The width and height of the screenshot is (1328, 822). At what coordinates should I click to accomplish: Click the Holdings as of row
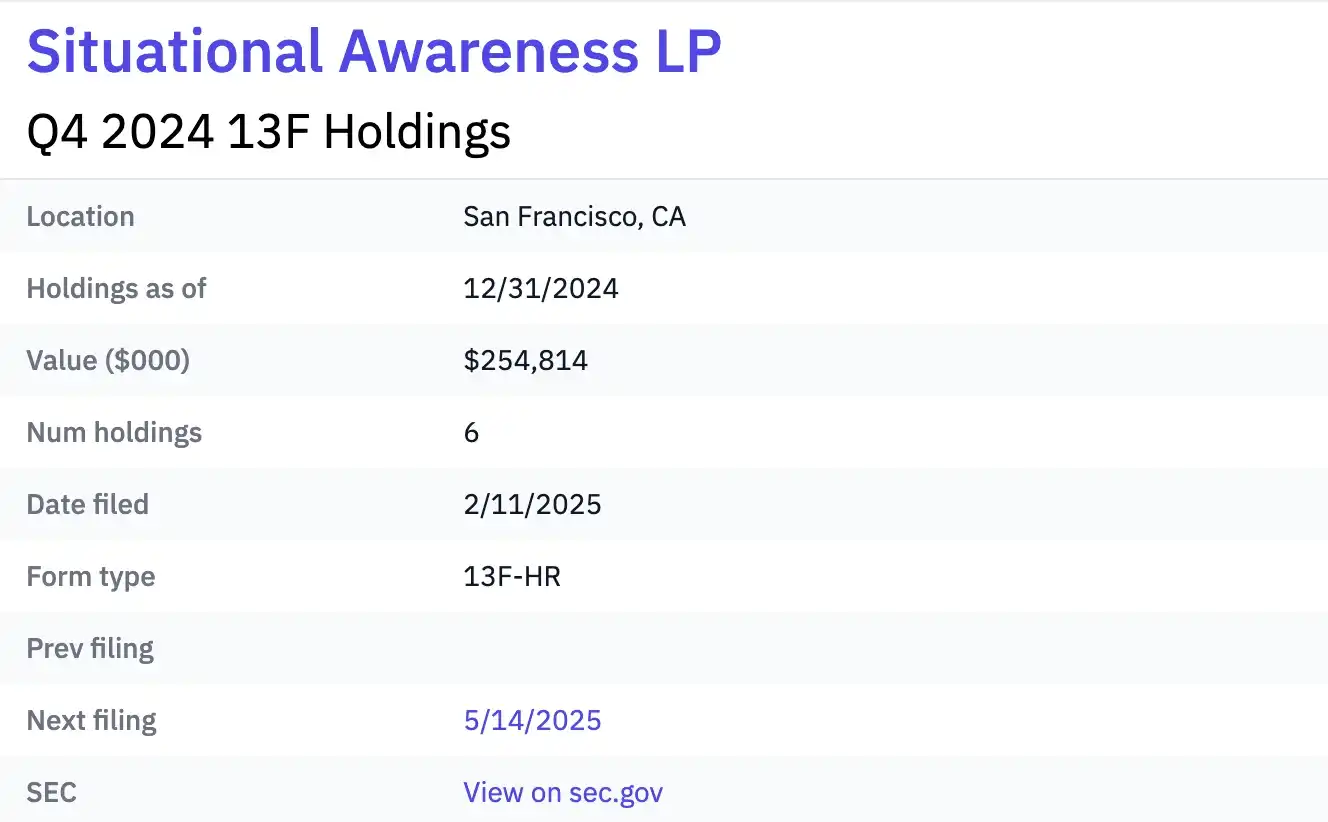pos(116,288)
